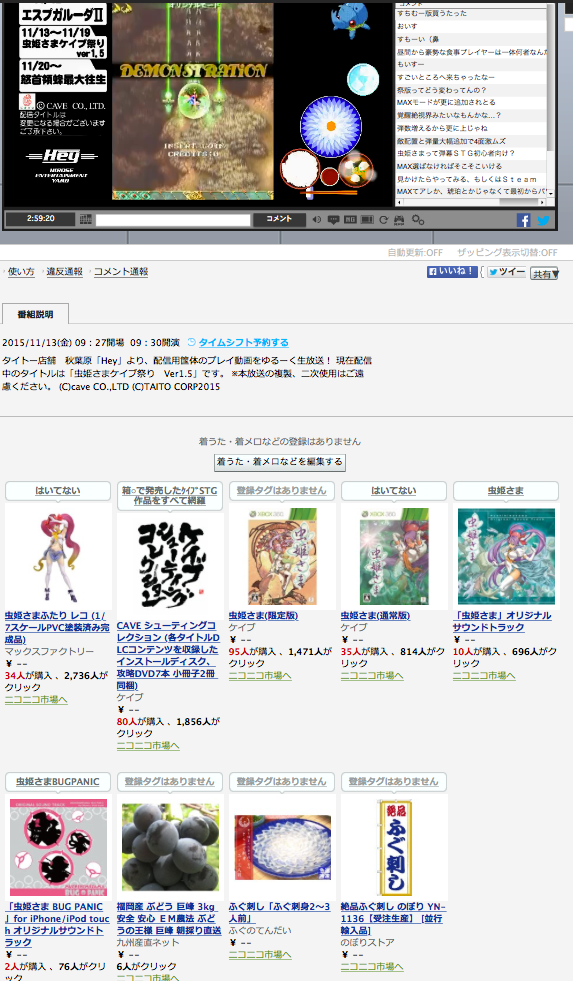Click the volume speaker icon in the player
The width and height of the screenshot is (573, 981).
(317, 220)
